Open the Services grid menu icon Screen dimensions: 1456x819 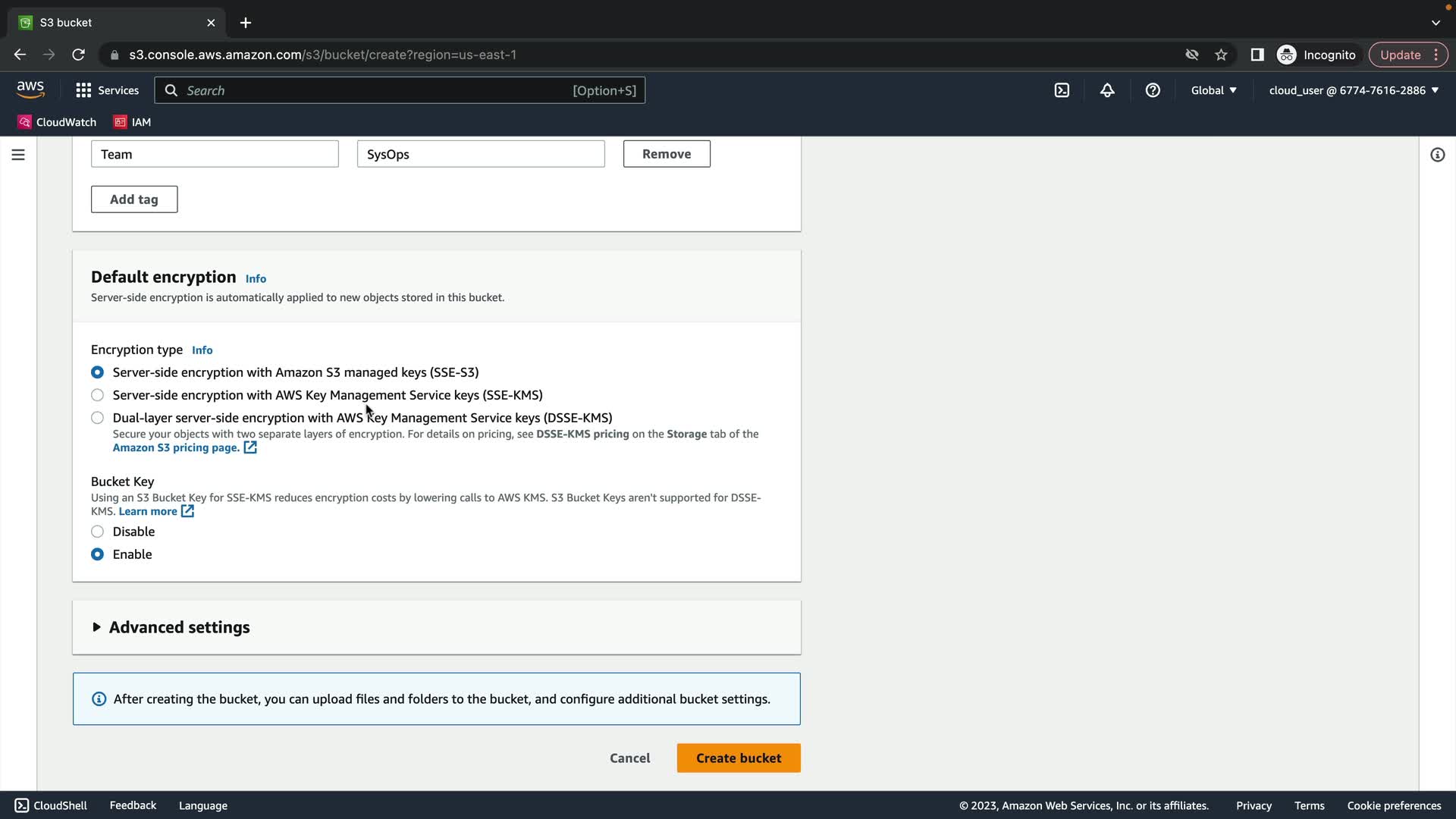pyautogui.click(x=83, y=90)
